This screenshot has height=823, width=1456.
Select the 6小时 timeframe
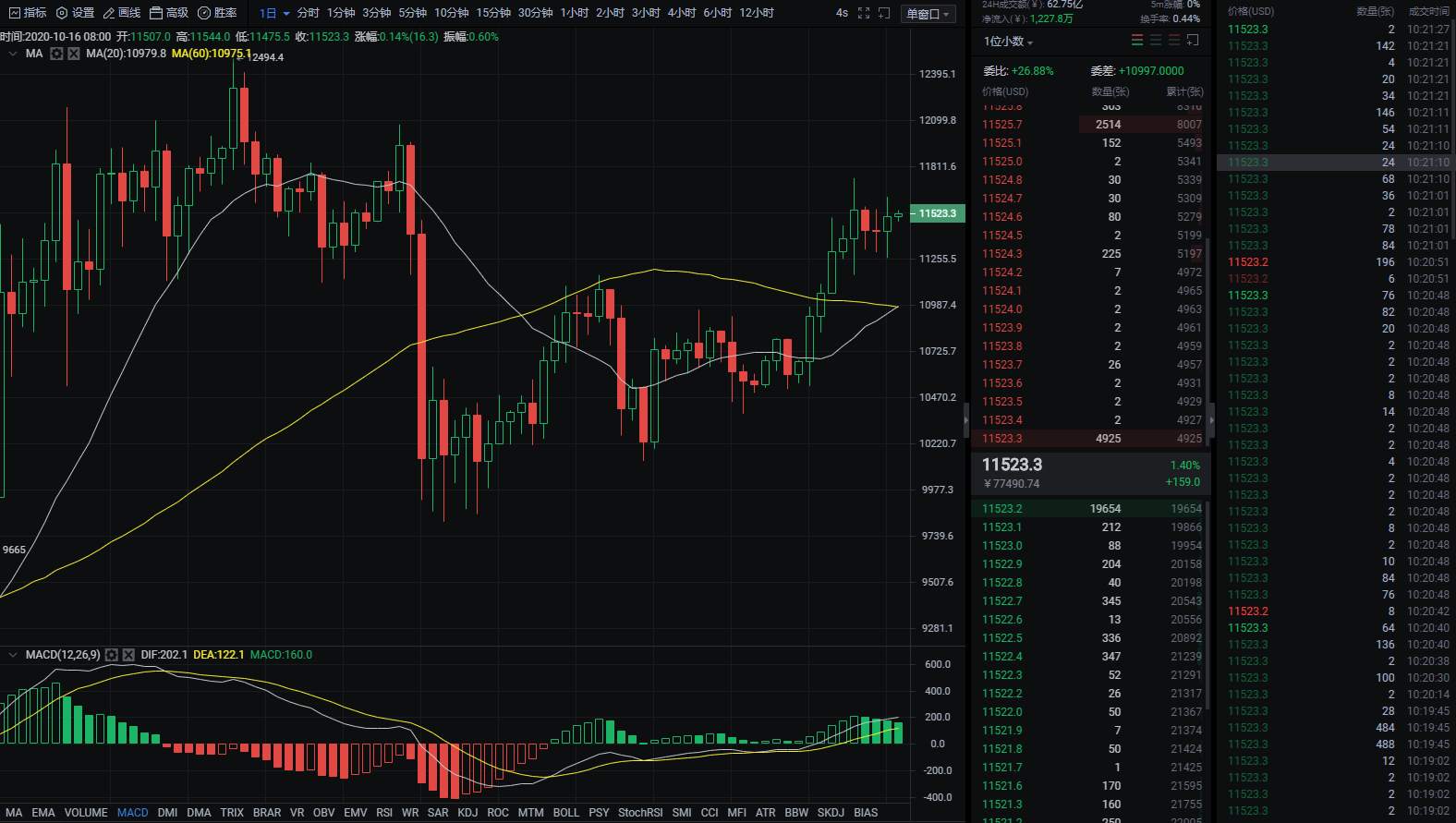[718, 13]
